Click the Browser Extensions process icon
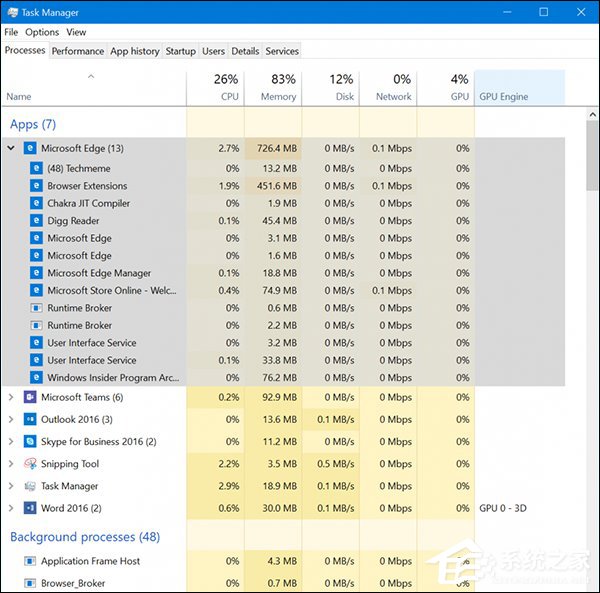 coord(36,186)
